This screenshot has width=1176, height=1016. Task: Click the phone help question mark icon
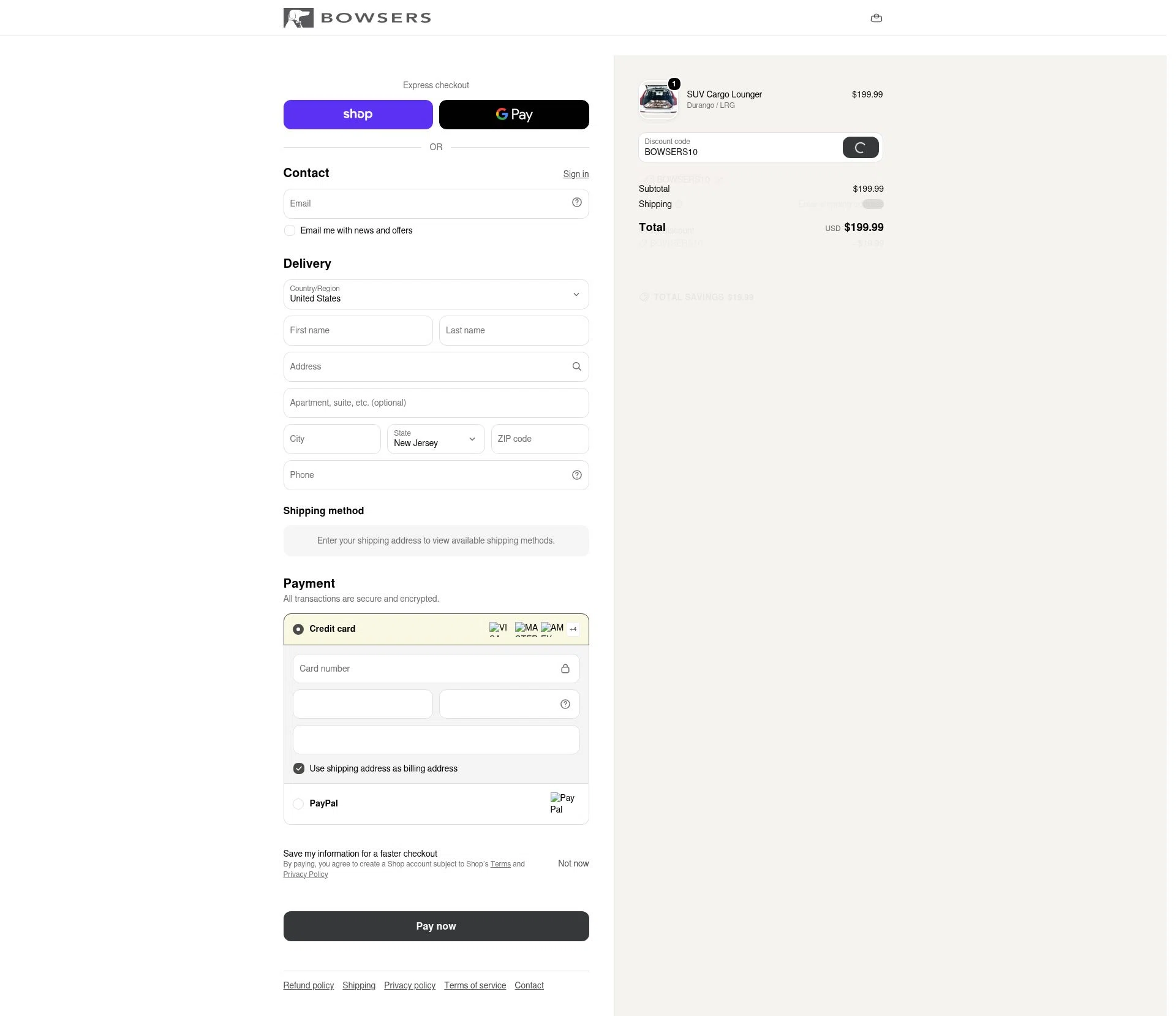576,475
